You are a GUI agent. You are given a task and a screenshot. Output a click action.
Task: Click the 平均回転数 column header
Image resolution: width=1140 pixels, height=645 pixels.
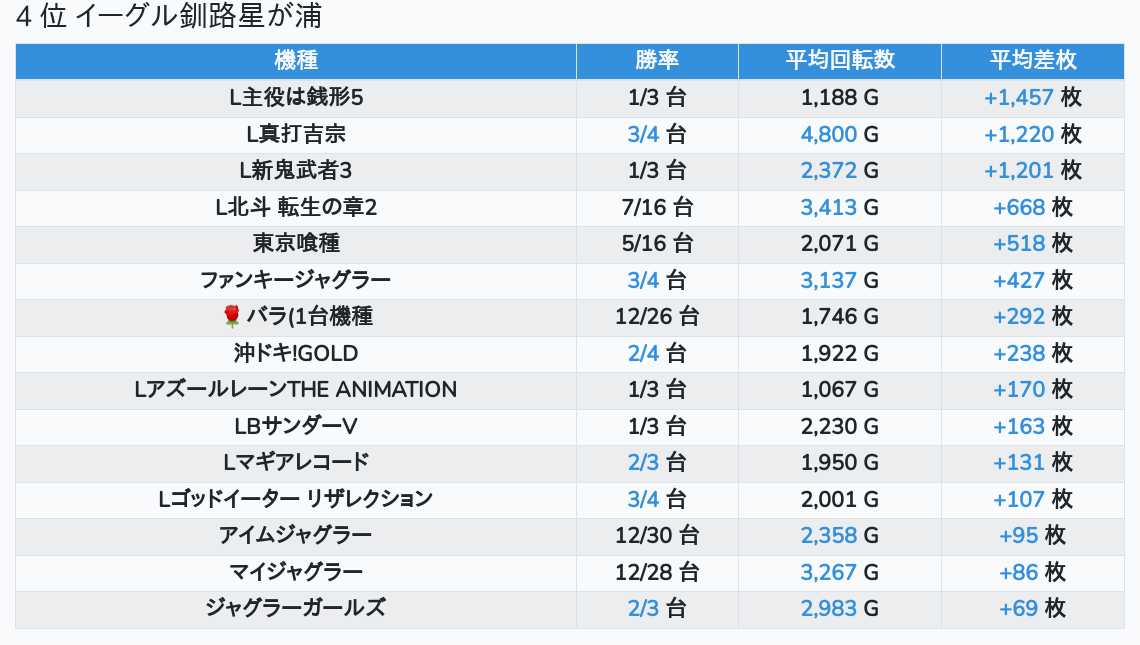[x=839, y=60]
